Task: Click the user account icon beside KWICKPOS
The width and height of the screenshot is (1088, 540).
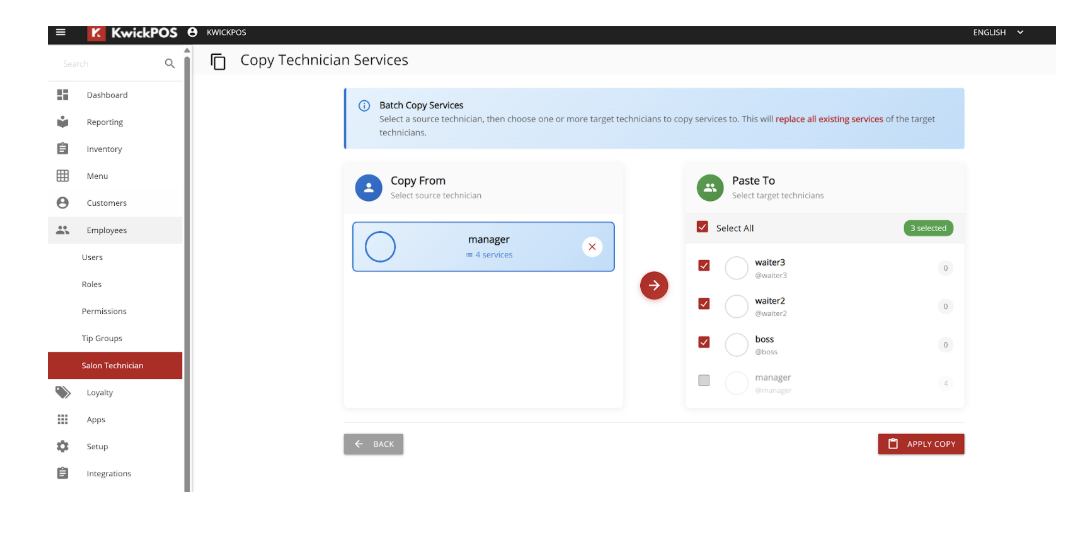Action: tap(192, 32)
